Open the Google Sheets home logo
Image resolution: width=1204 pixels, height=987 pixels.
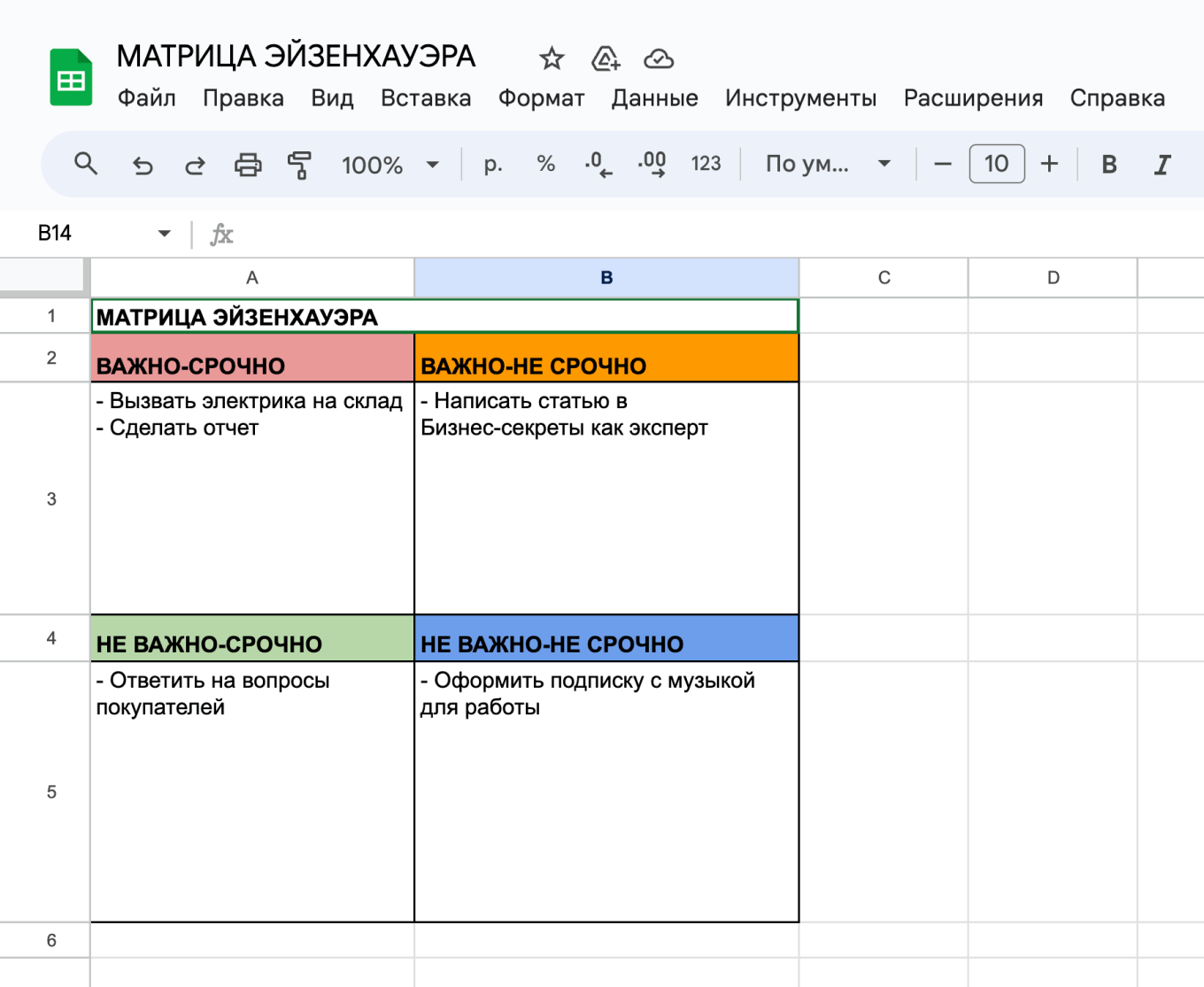71,78
